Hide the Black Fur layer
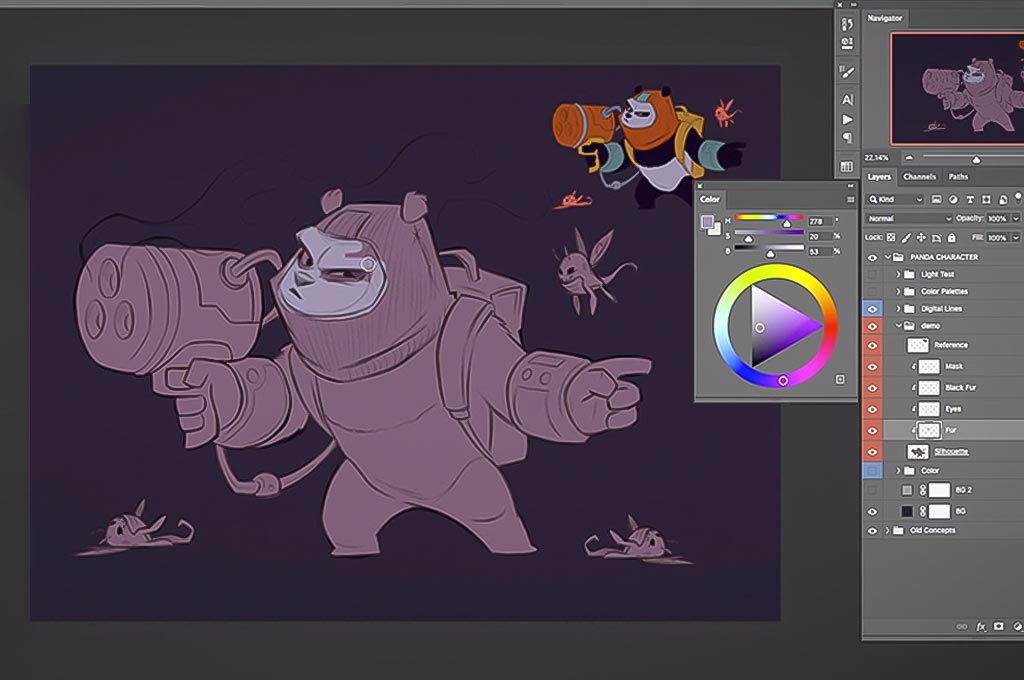The image size is (1024, 680). tap(872, 388)
